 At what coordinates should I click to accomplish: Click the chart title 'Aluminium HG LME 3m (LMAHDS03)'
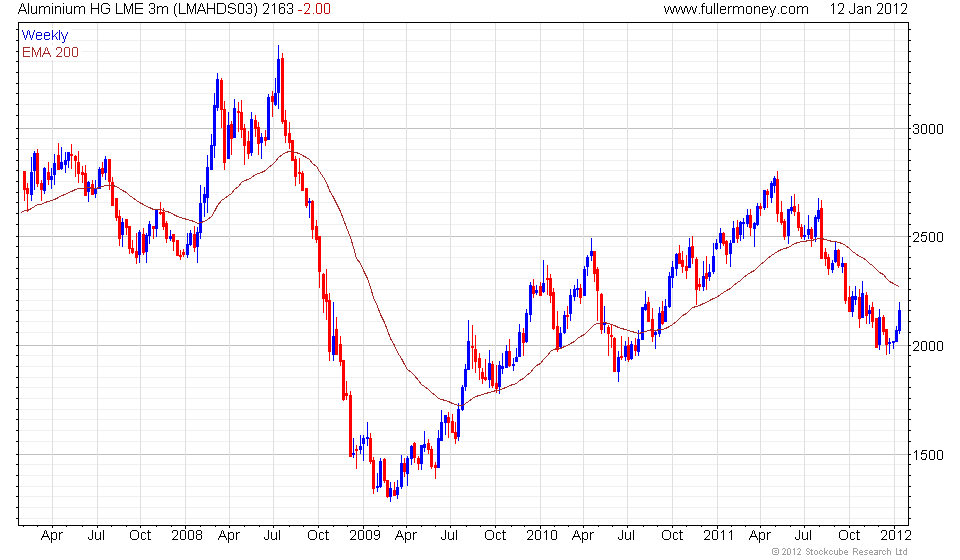tap(138, 9)
